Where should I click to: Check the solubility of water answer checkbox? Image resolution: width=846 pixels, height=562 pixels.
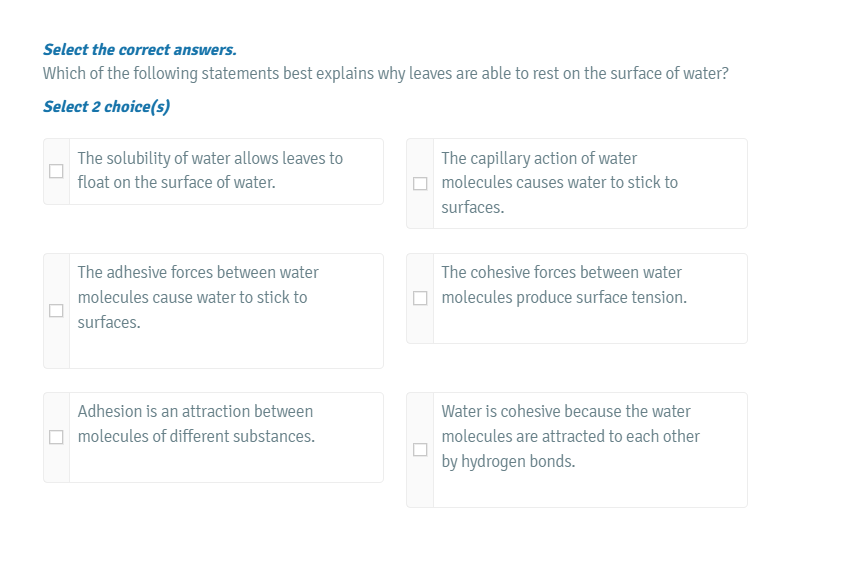point(57,171)
